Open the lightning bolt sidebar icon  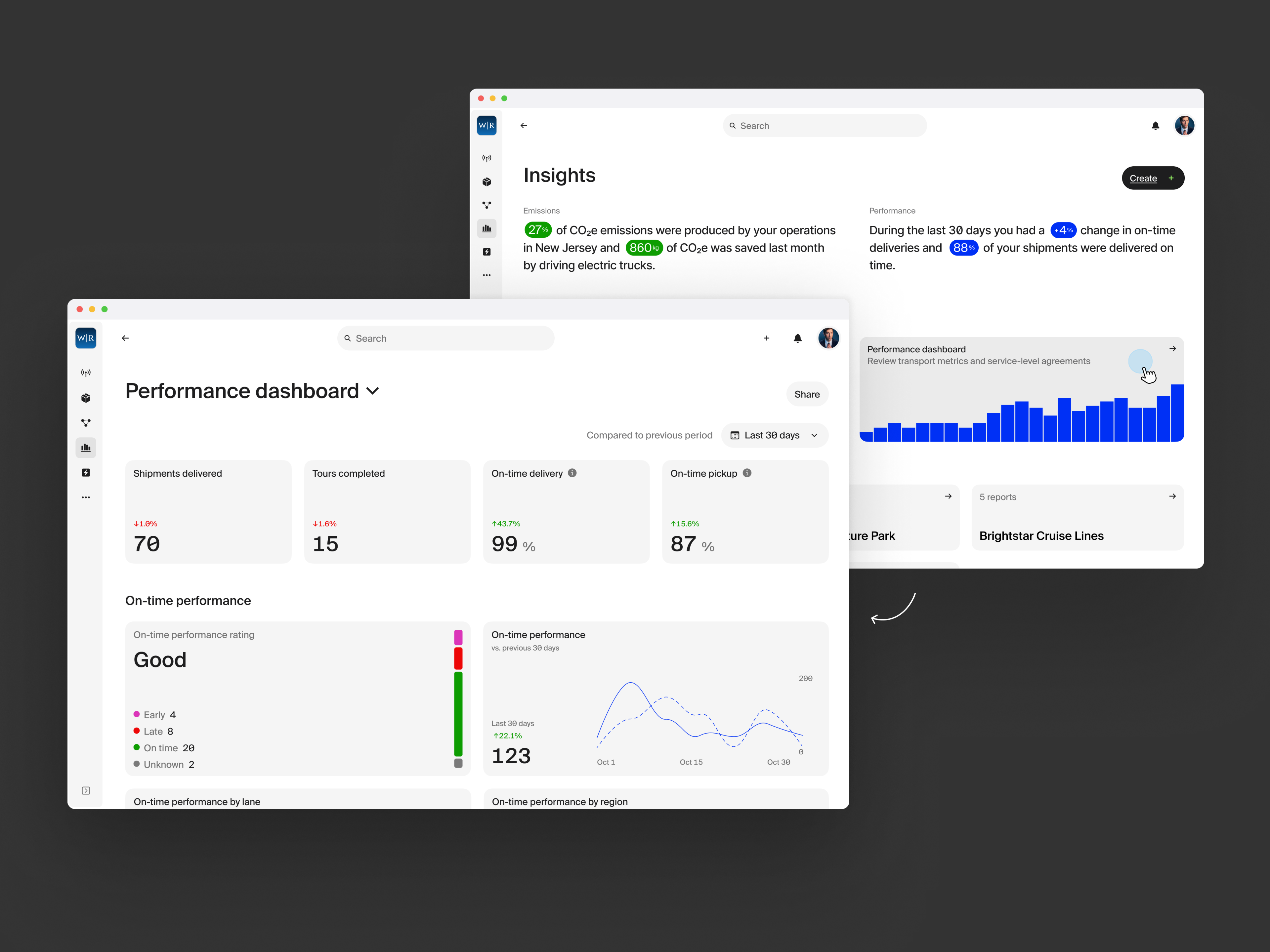[x=86, y=472]
